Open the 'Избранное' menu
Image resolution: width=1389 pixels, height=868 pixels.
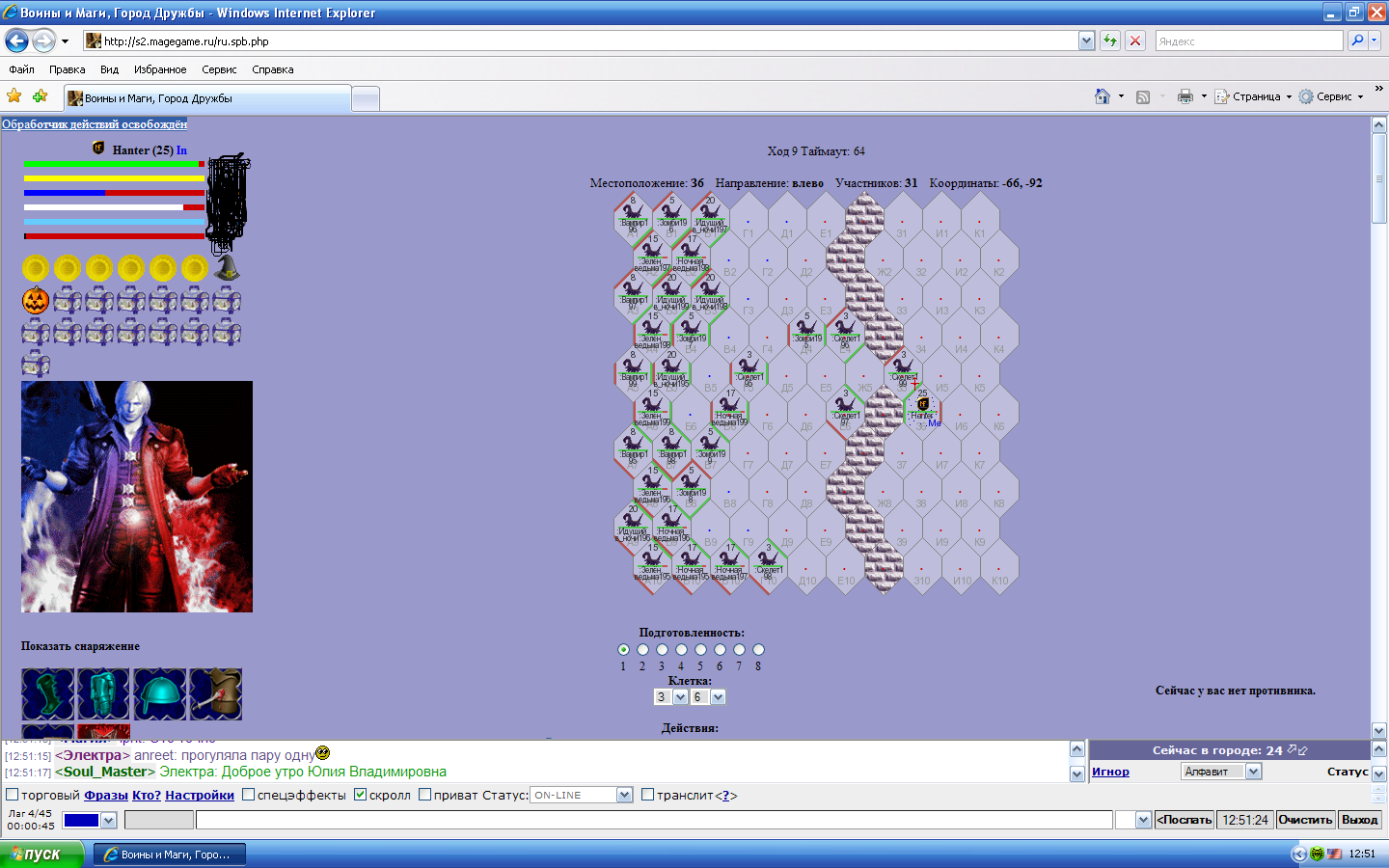(160, 69)
